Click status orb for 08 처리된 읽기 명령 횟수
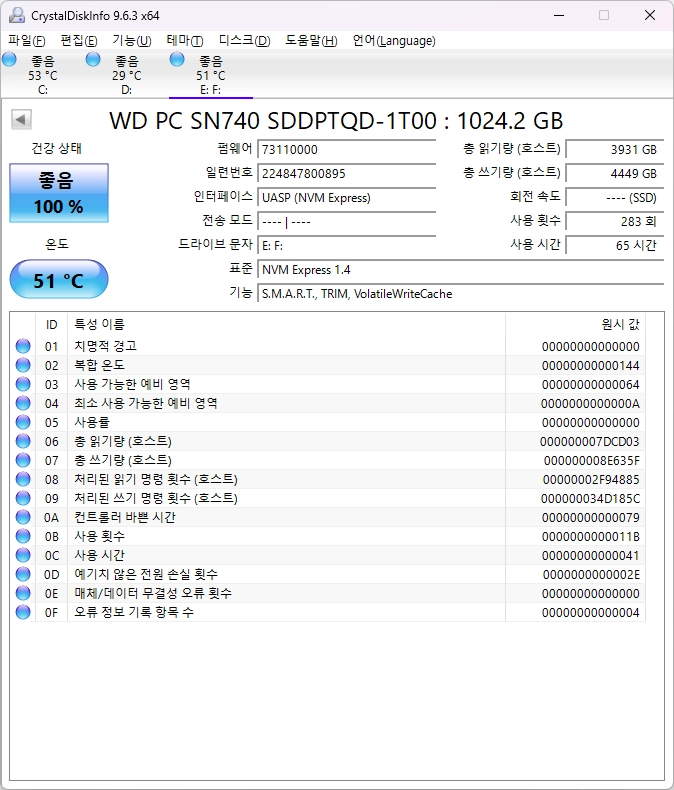The height and width of the screenshot is (790, 674). tap(23, 479)
